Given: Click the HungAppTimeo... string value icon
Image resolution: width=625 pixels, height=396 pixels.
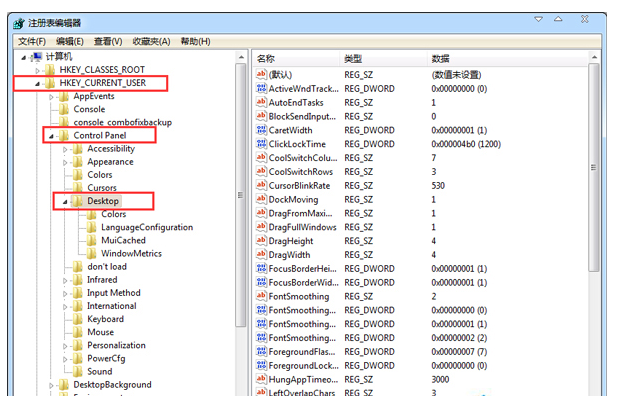Looking at the screenshot, I should click(x=261, y=379).
